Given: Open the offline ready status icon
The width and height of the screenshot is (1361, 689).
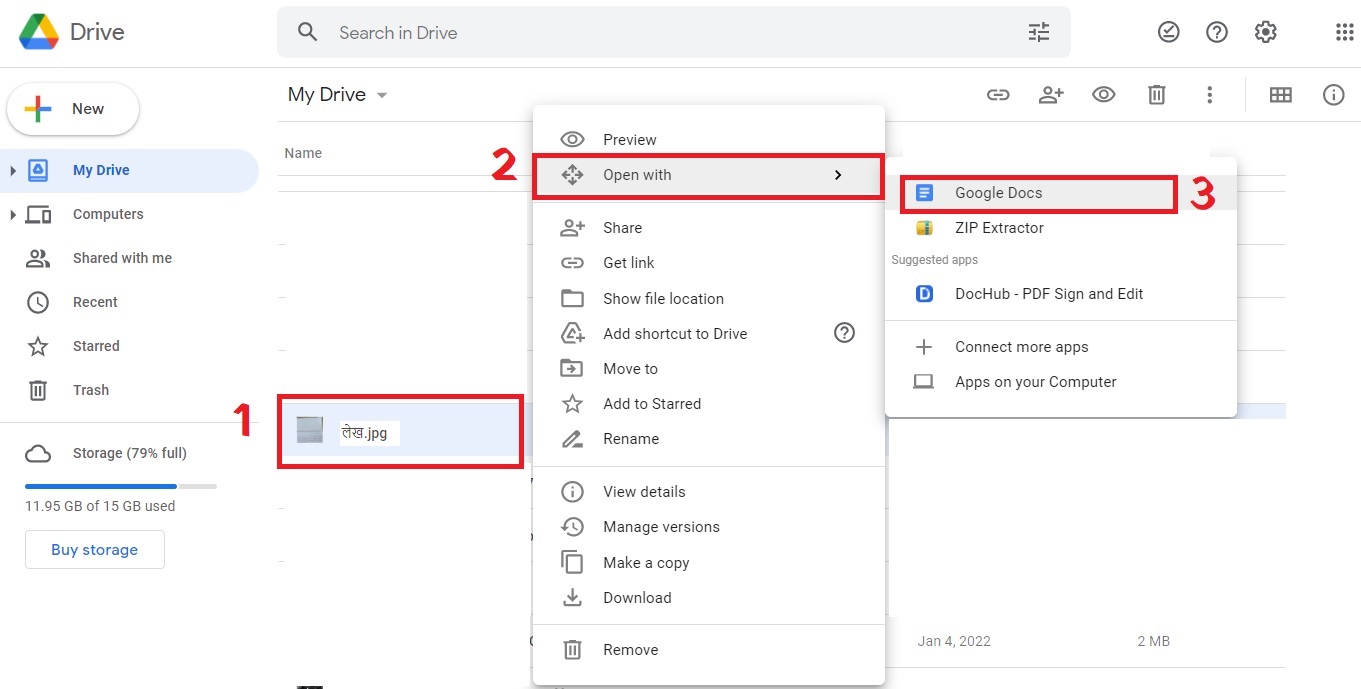Looking at the screenshot, I should [x=1168, y=33].
